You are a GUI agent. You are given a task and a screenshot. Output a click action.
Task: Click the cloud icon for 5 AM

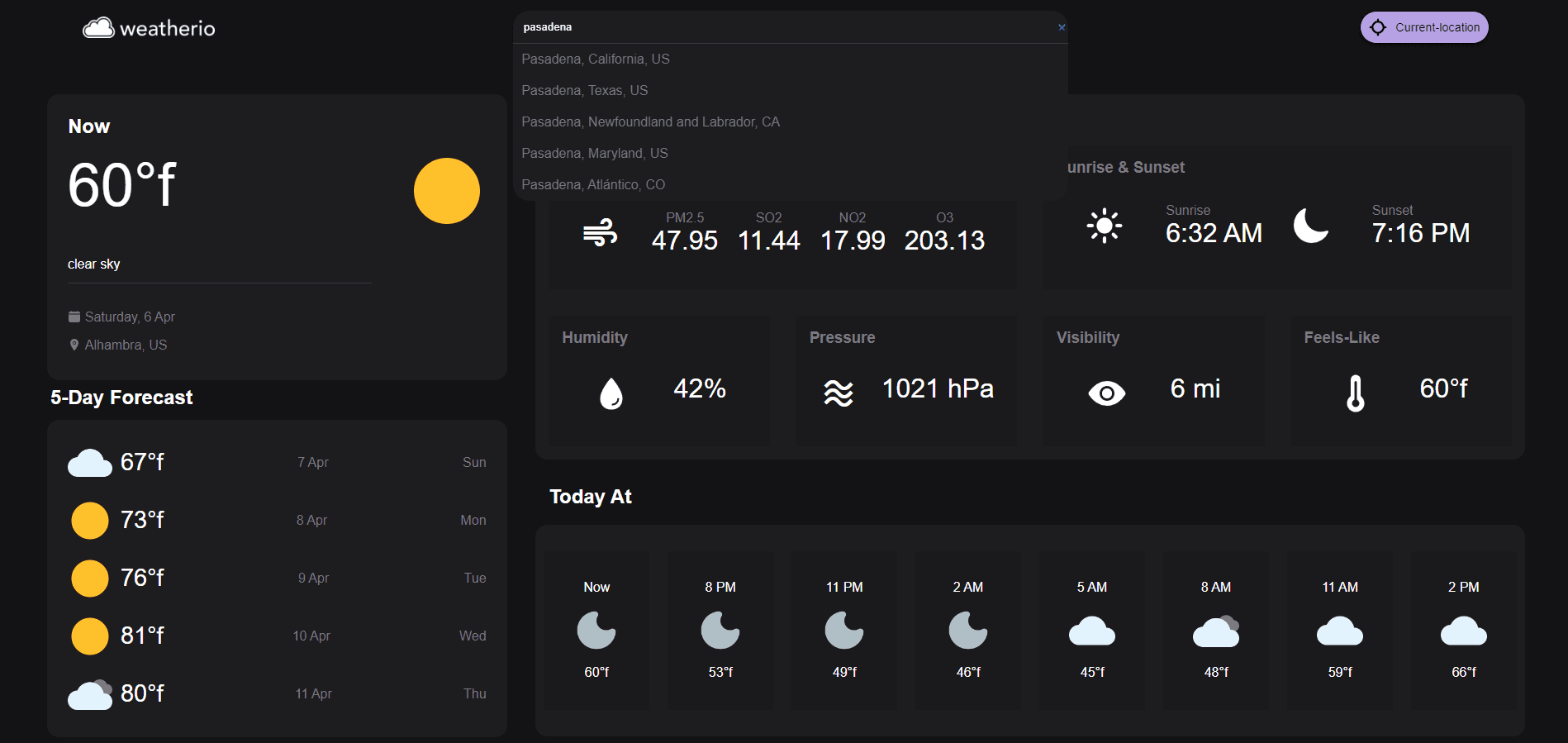tap(1092, 631)
